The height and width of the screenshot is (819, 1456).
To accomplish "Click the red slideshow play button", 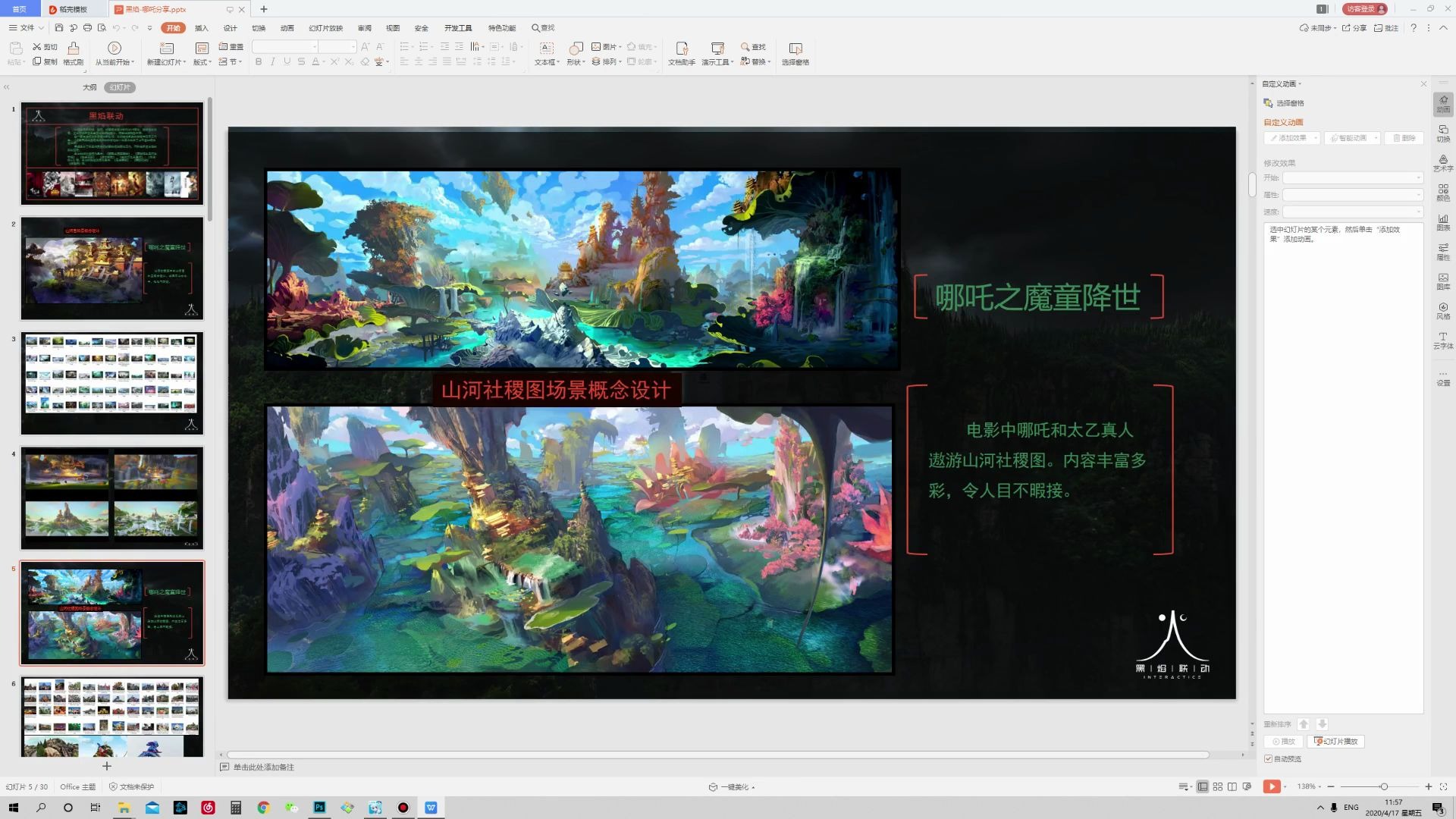I will click(x=1272, y=787).
